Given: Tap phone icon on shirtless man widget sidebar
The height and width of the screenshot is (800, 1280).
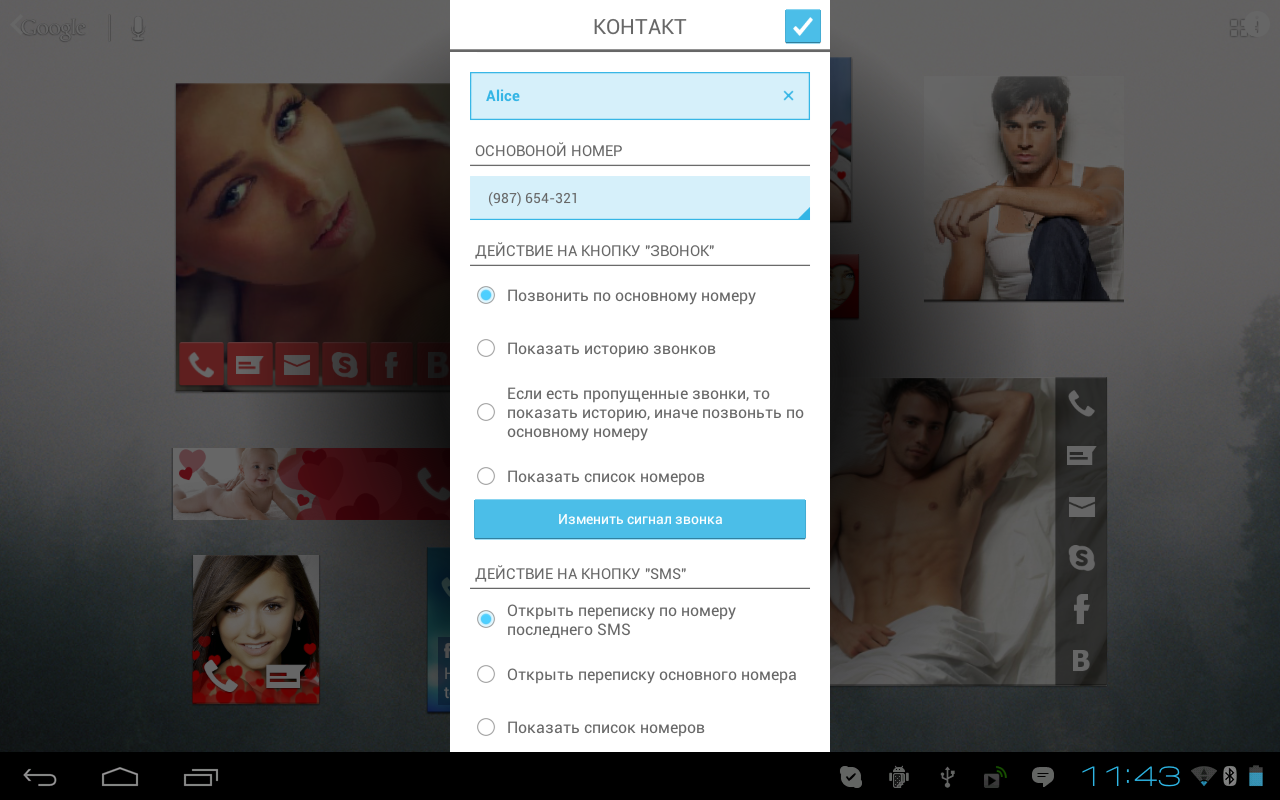Looking at the screenshot, I should pyautogui.click(x=1081, y=403).
